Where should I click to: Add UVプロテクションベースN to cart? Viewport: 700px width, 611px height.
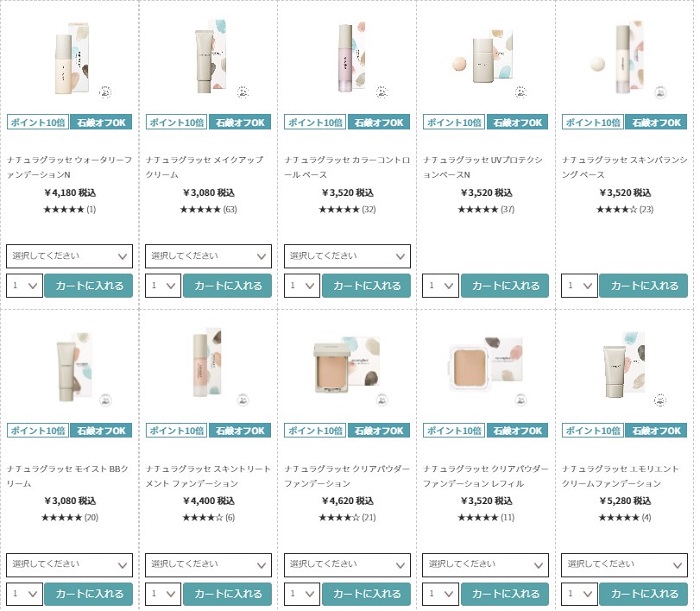tap(505, 286)
